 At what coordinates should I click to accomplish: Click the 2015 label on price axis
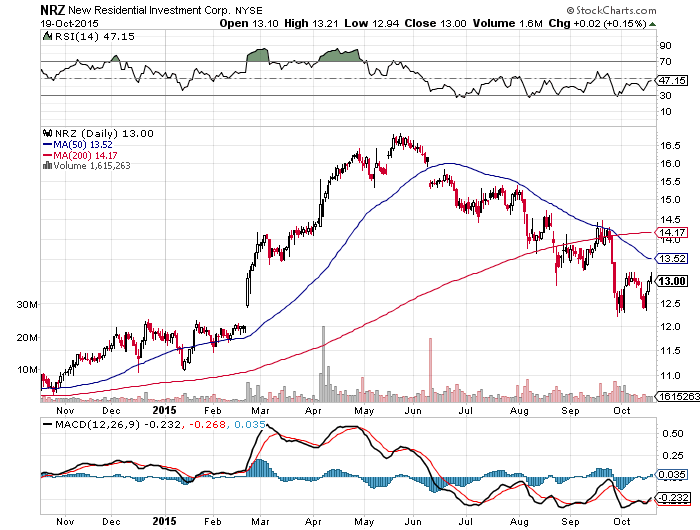164,410
